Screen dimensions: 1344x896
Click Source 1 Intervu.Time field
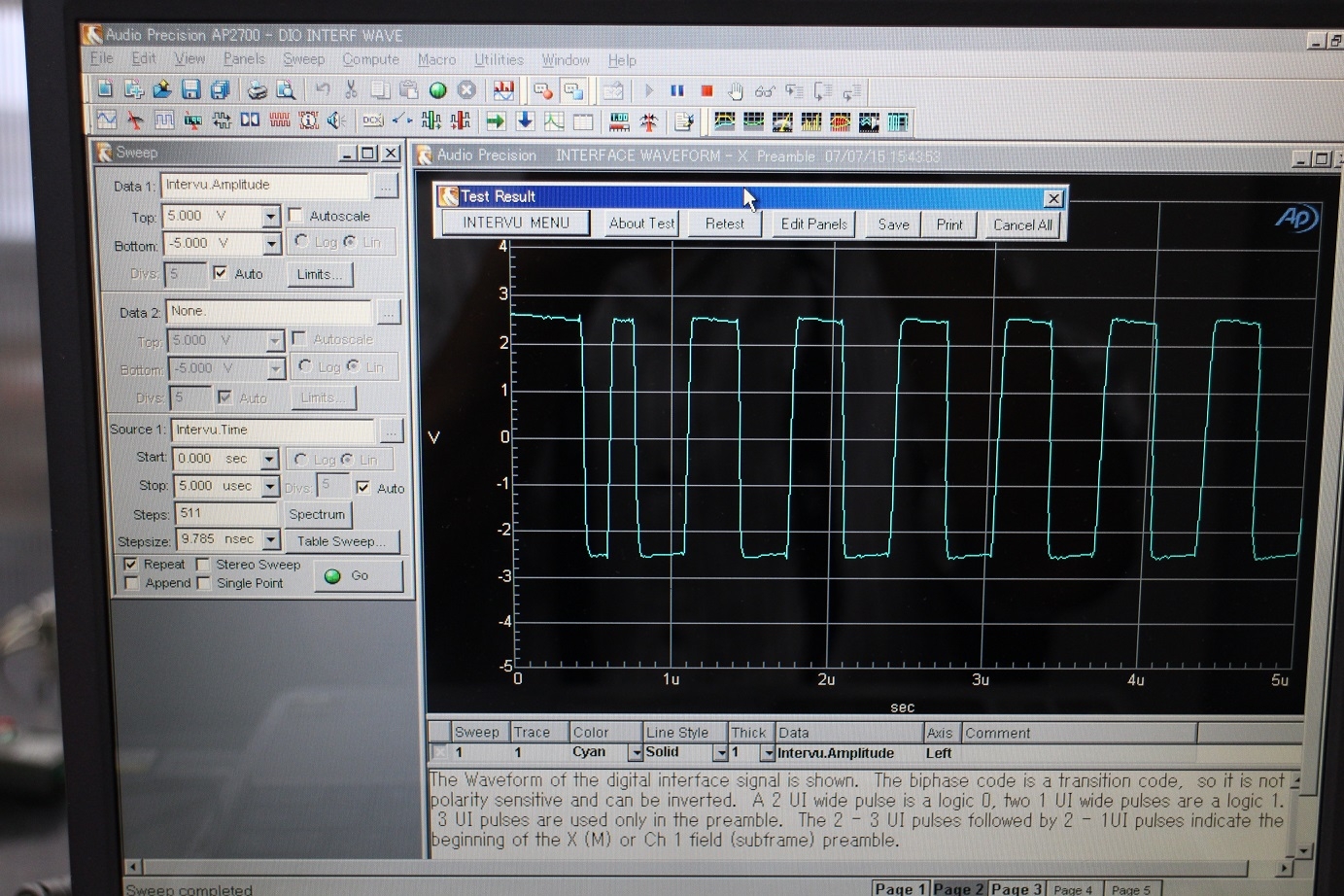(x=273, y=430)
